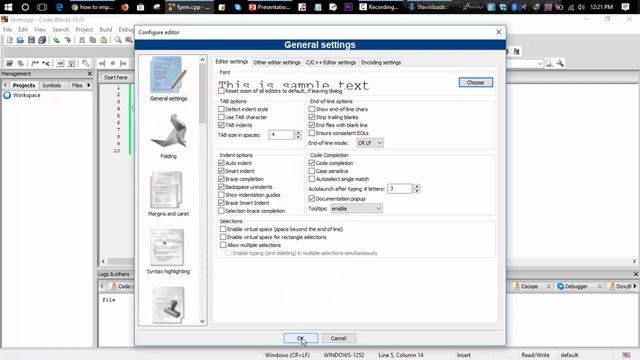Select the stamp icon at sidebar bottom
The width and height of the screenshot is (640, 360).
[168, 305]
